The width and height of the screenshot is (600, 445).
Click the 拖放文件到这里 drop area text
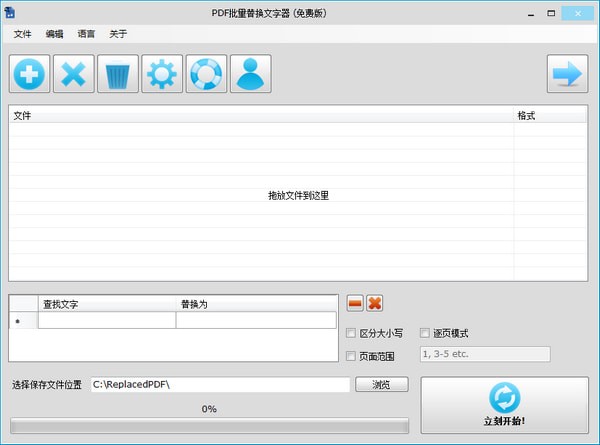[x=298, y=196]
